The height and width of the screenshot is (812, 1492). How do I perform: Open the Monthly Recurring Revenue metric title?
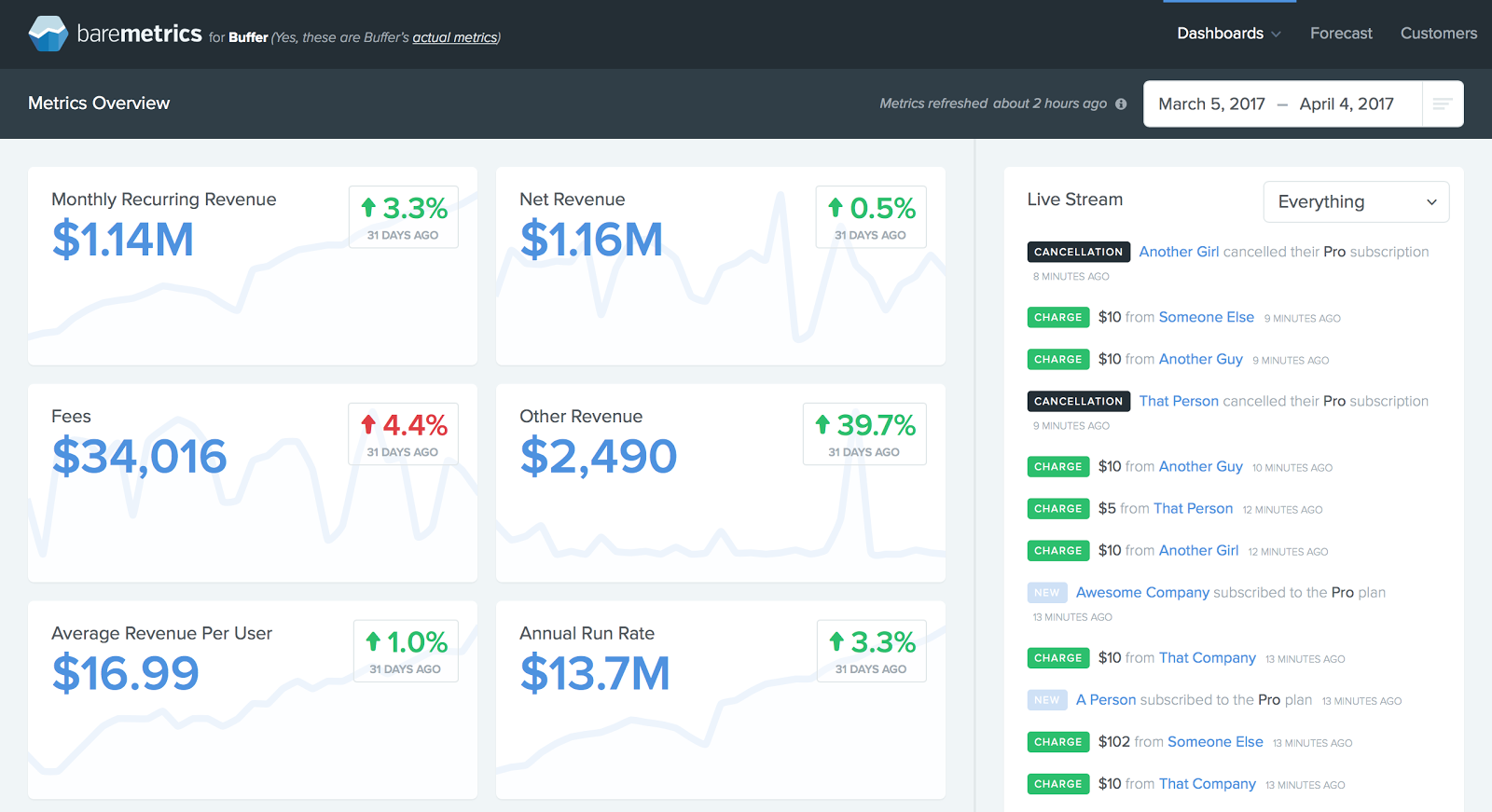pyautogui.click(x=164, y=200)
